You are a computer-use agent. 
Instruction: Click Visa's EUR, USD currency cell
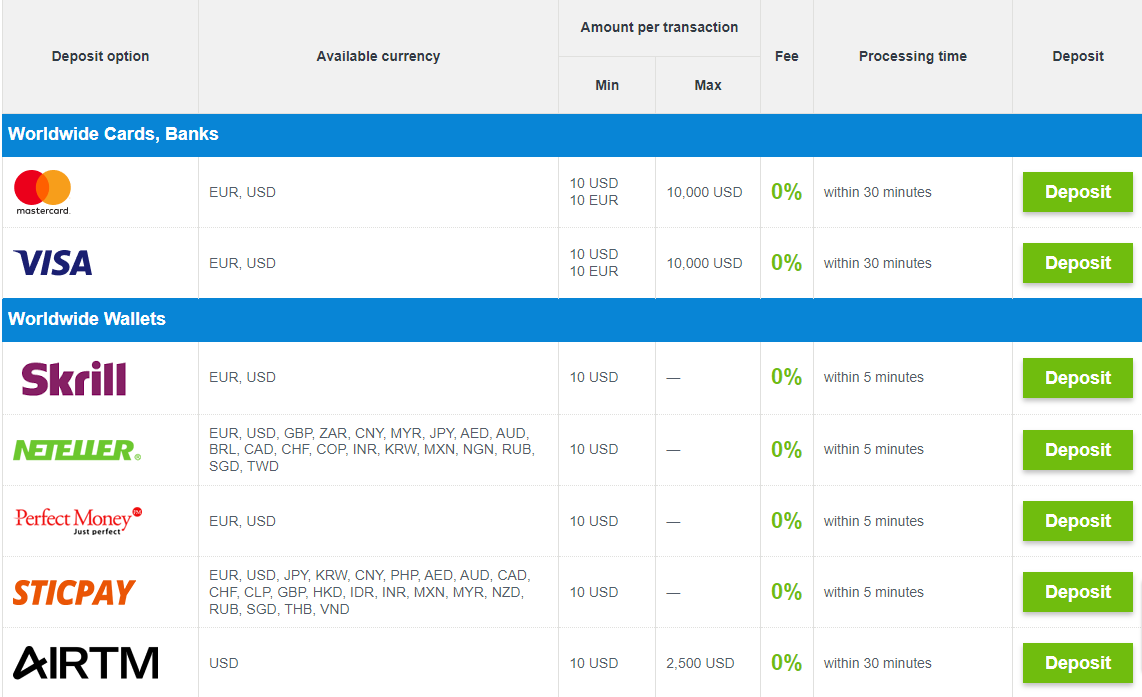[x=242, y=263]
